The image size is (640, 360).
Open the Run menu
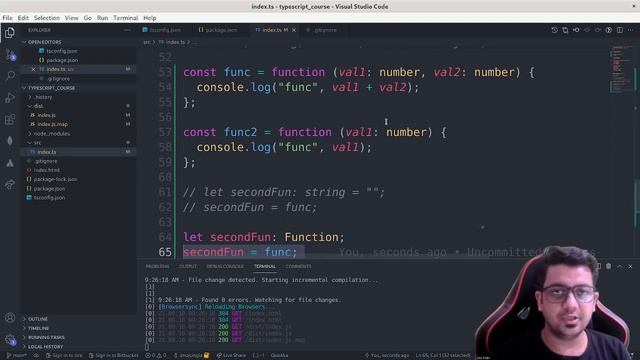tap(102, 18)
